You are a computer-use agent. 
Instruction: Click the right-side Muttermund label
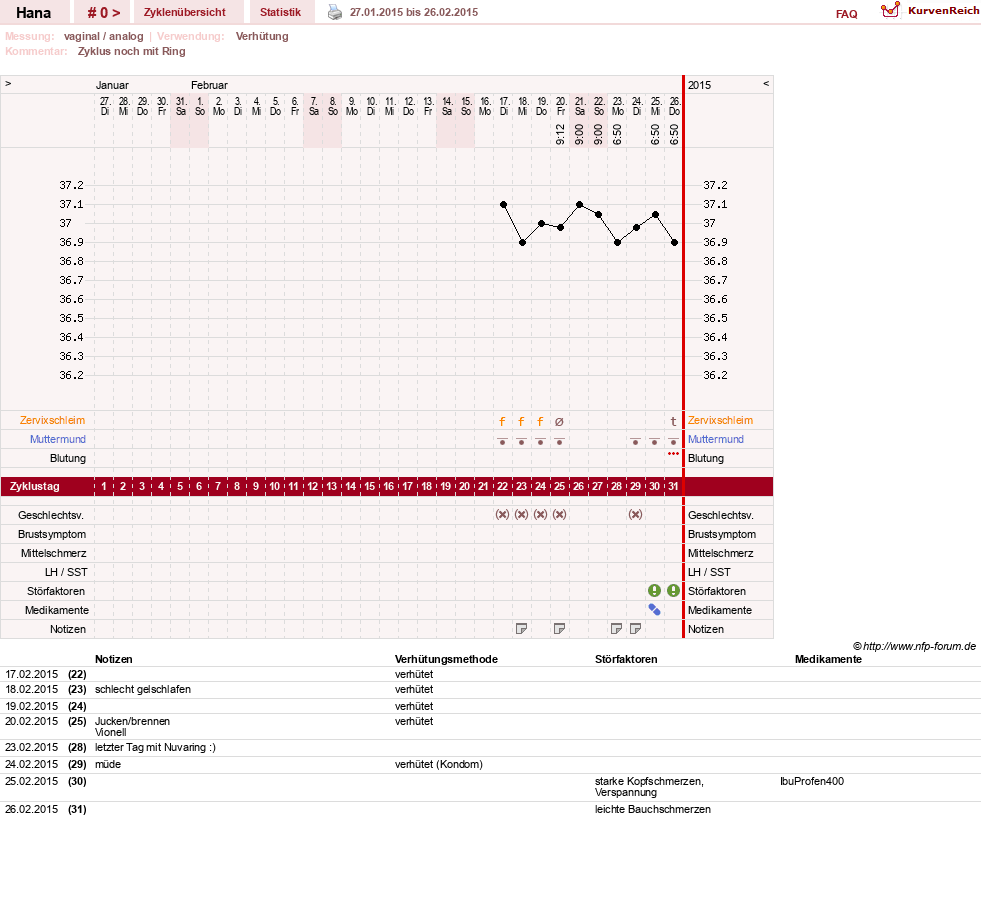point(716,439)
